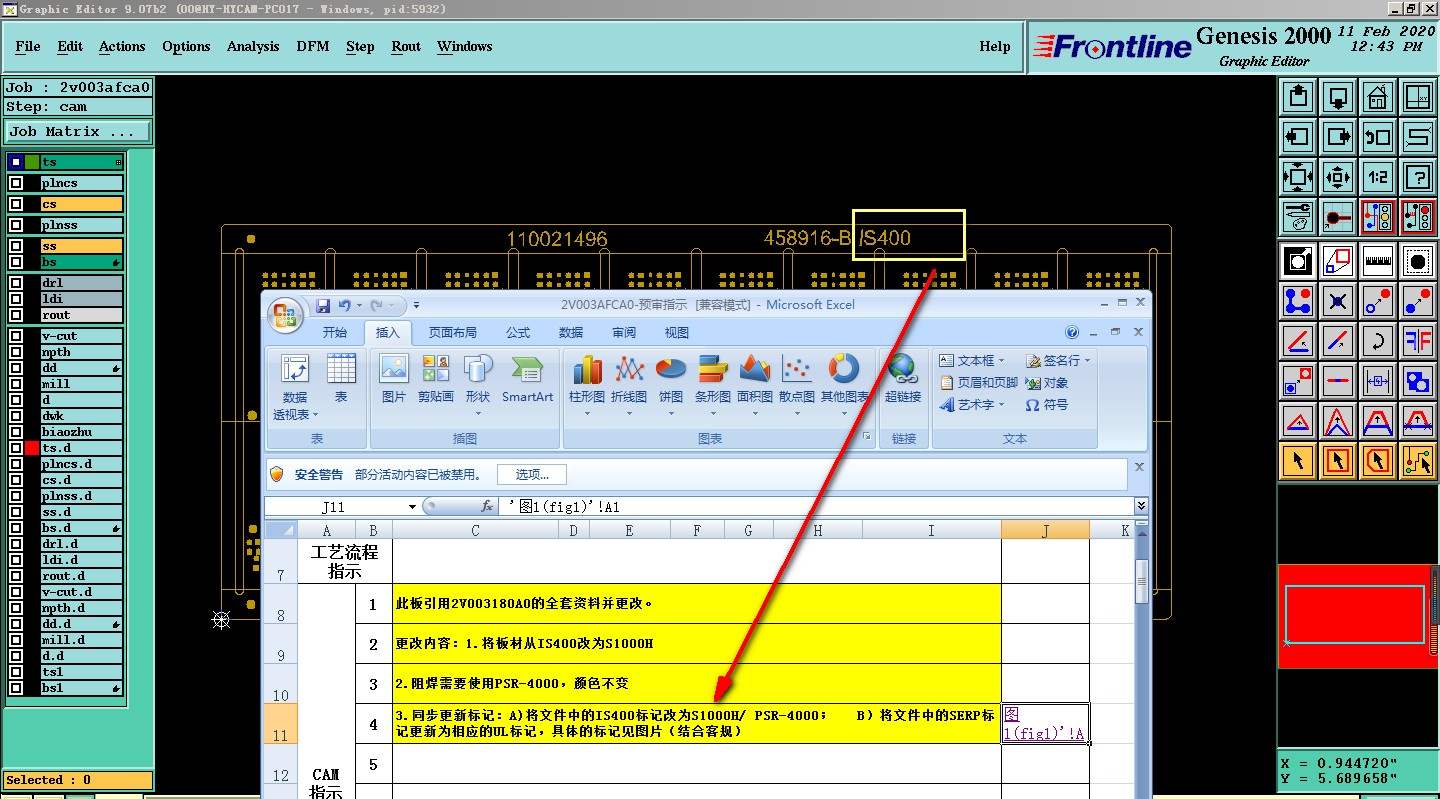Toggle the checkbox for ss.d layer

[x=16, y=512]
